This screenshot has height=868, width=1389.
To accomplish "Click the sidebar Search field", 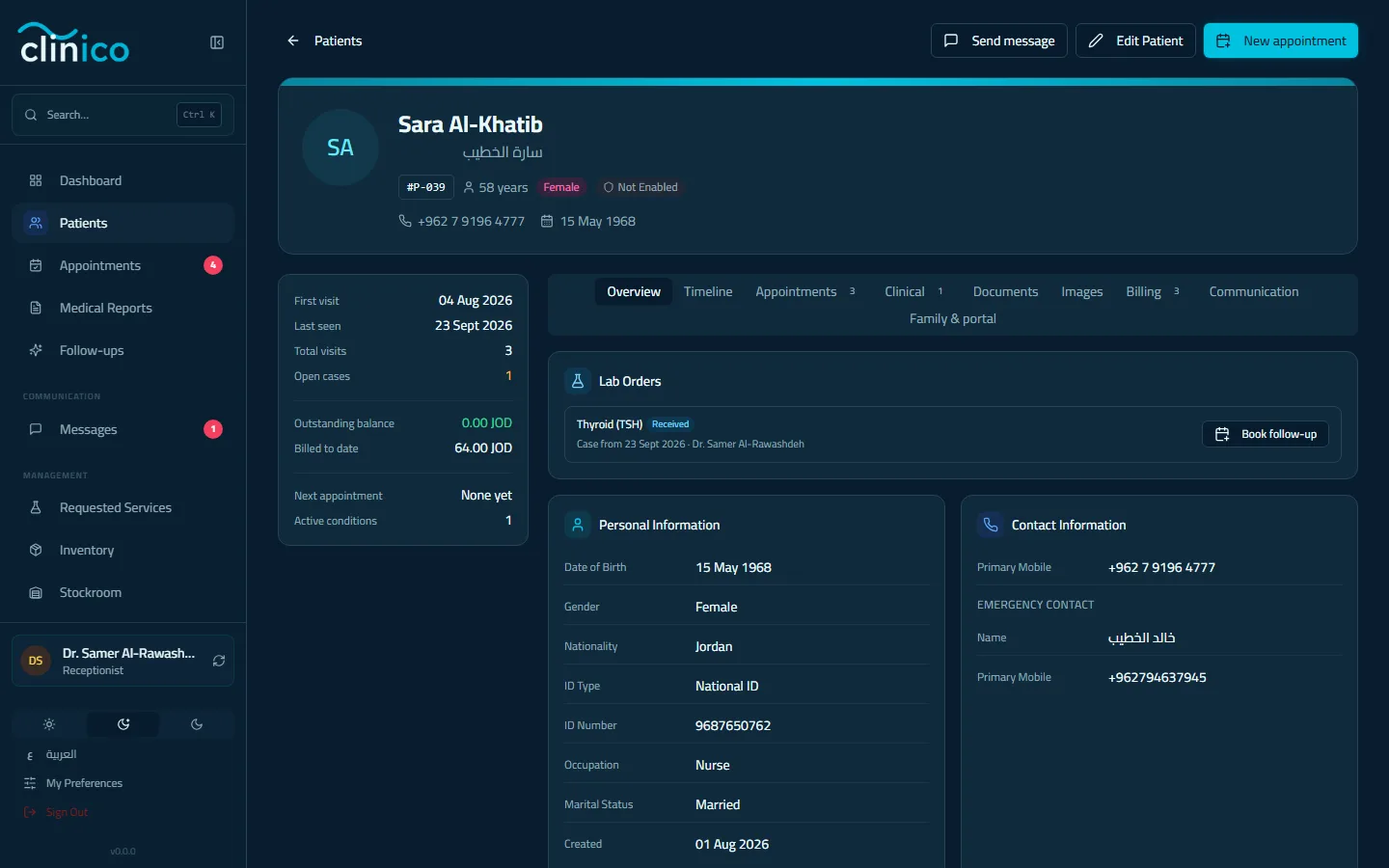I will (123, 115).
